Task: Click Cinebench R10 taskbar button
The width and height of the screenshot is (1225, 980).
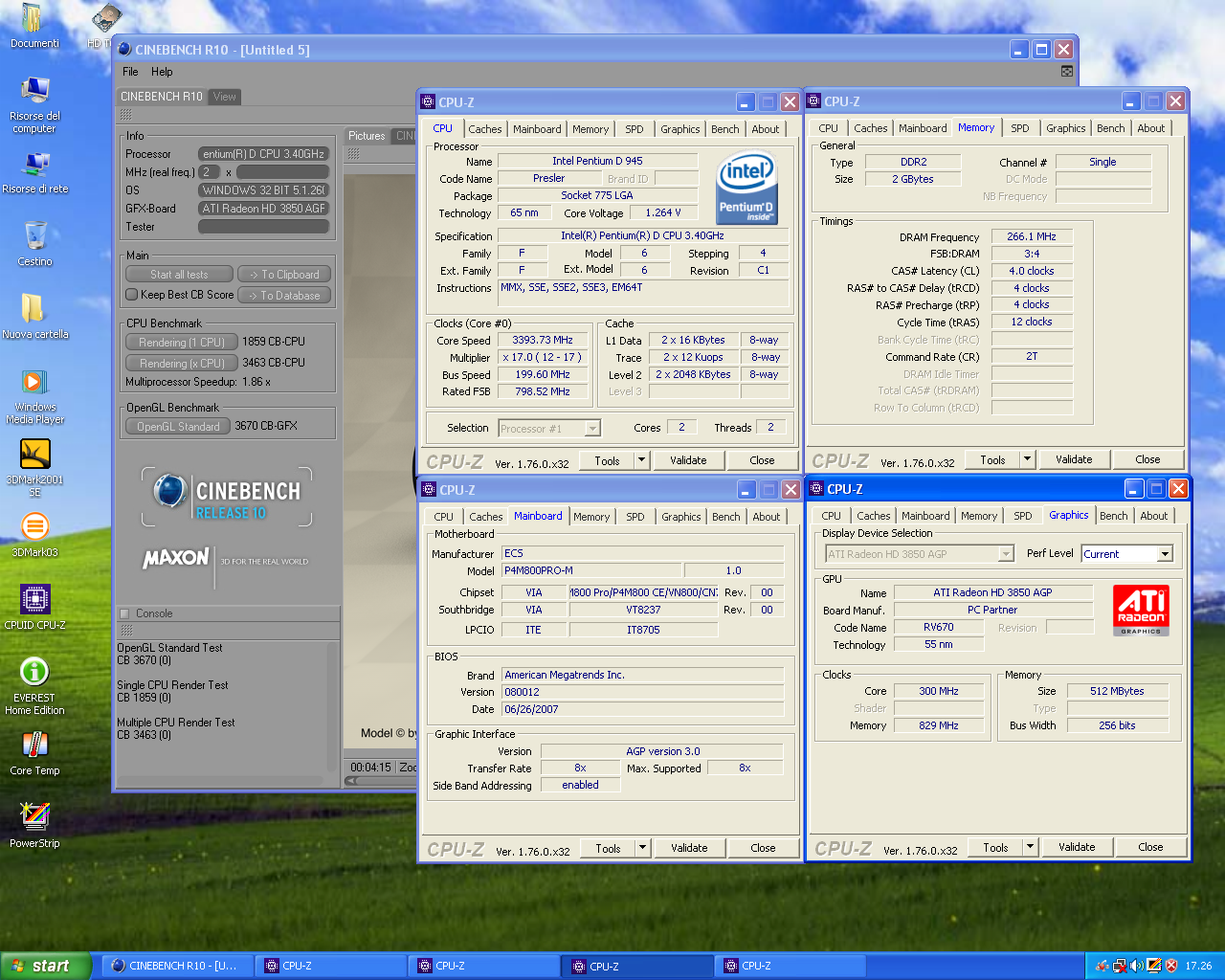Action: pyautogui.click(x=178, y=966)
